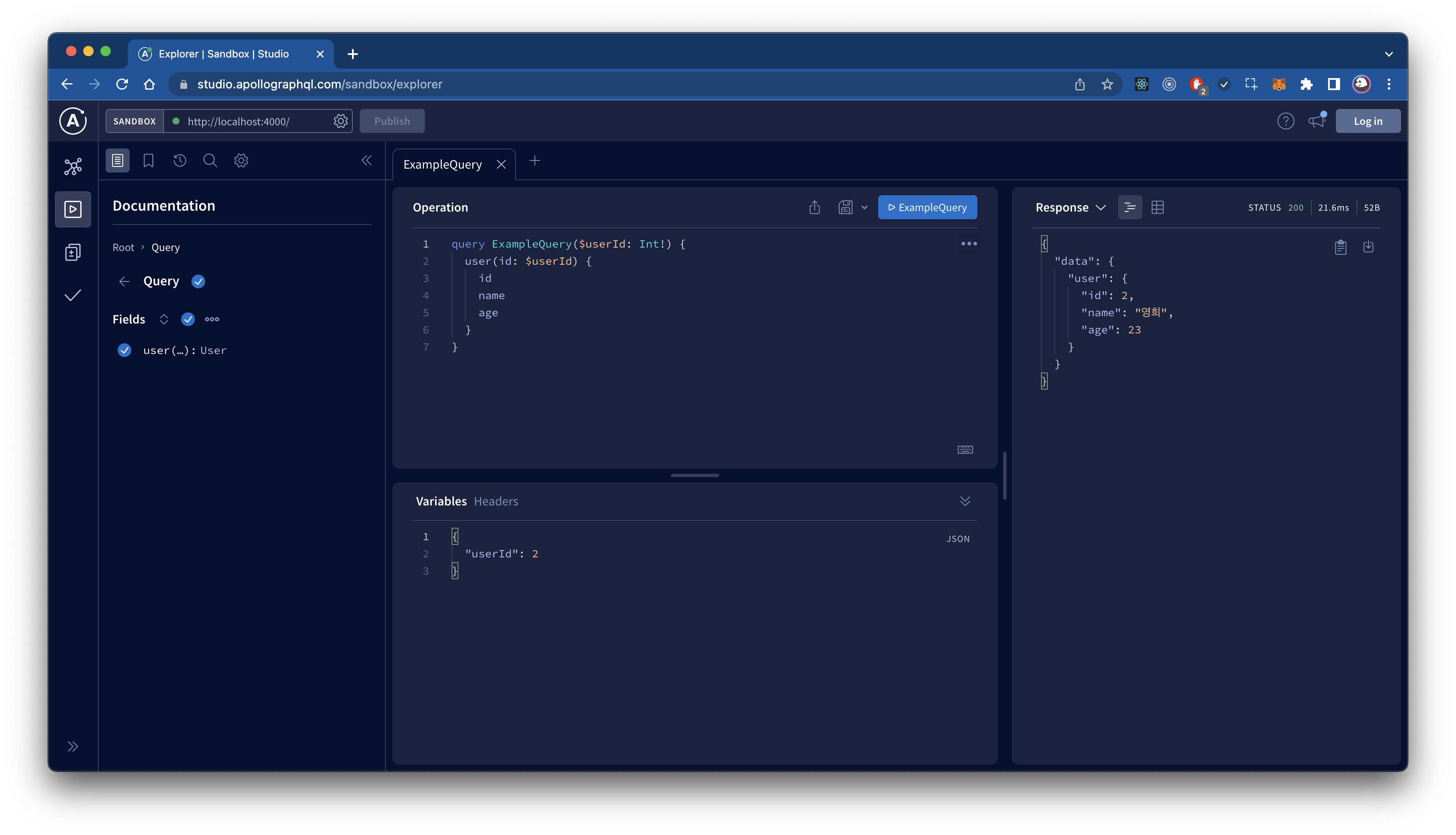The height and width of the screenshot is (835, 1456).
Task: Open the schema search magnifier icon
Action: (x=210, y=160)
